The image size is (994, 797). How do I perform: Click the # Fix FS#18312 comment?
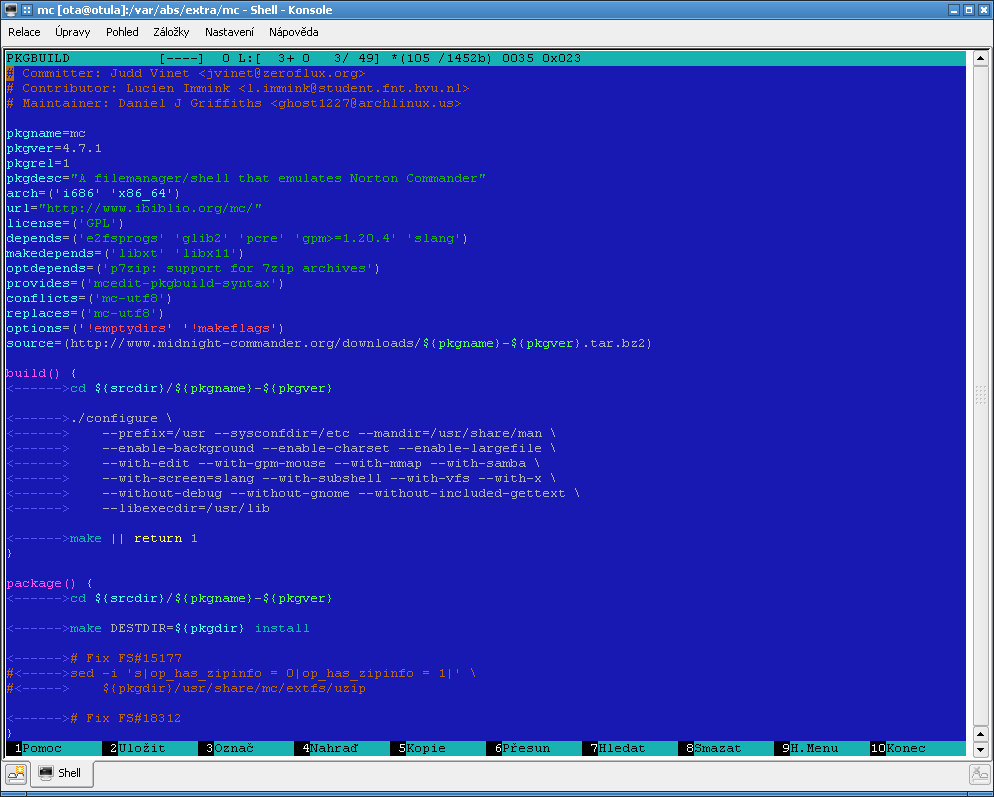coord(126,718)
